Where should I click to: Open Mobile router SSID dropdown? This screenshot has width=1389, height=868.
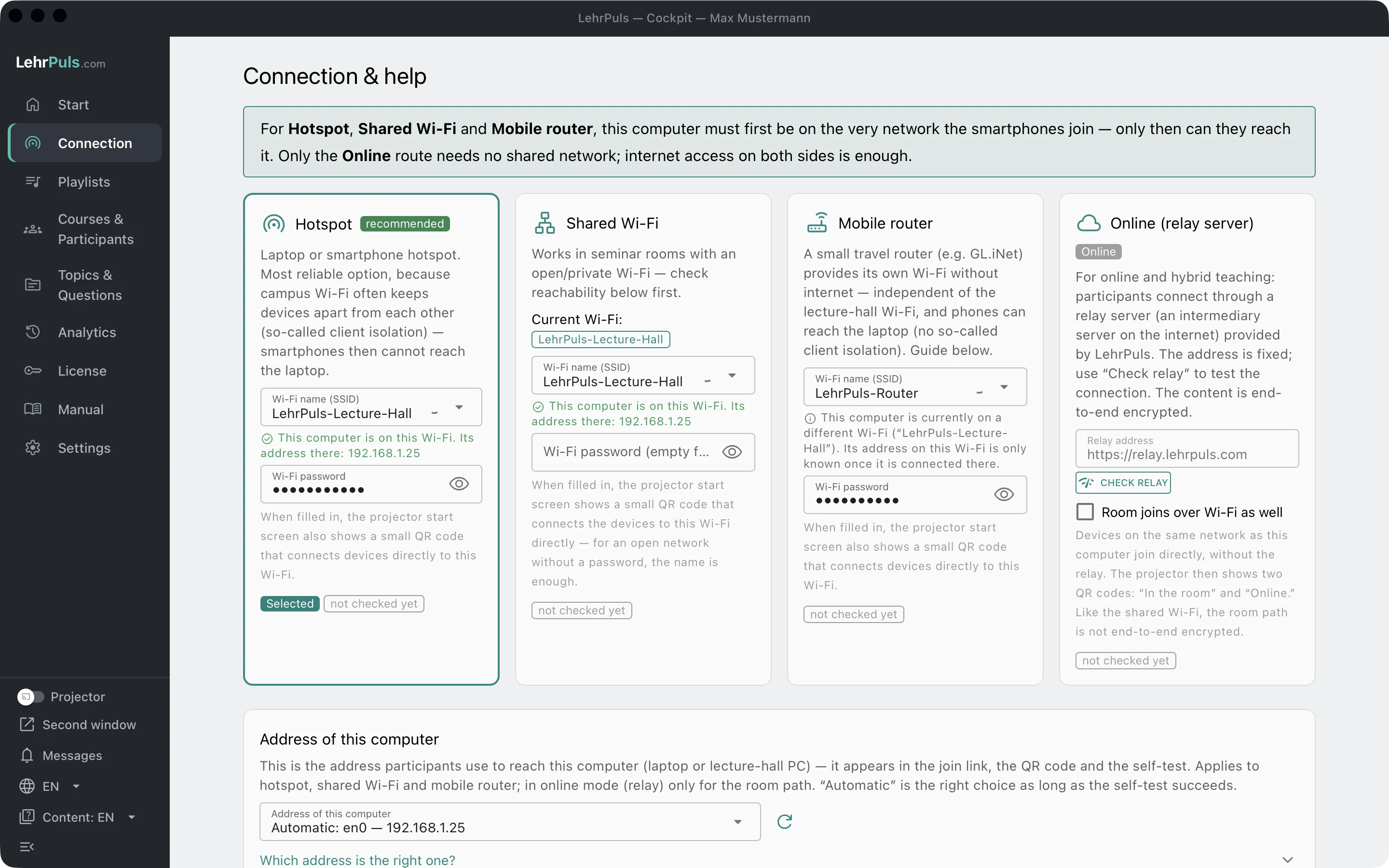tap(1004, 387)
